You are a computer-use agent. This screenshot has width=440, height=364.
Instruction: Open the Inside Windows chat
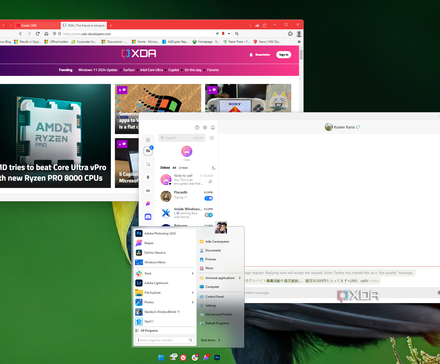(x=187, y=213)
